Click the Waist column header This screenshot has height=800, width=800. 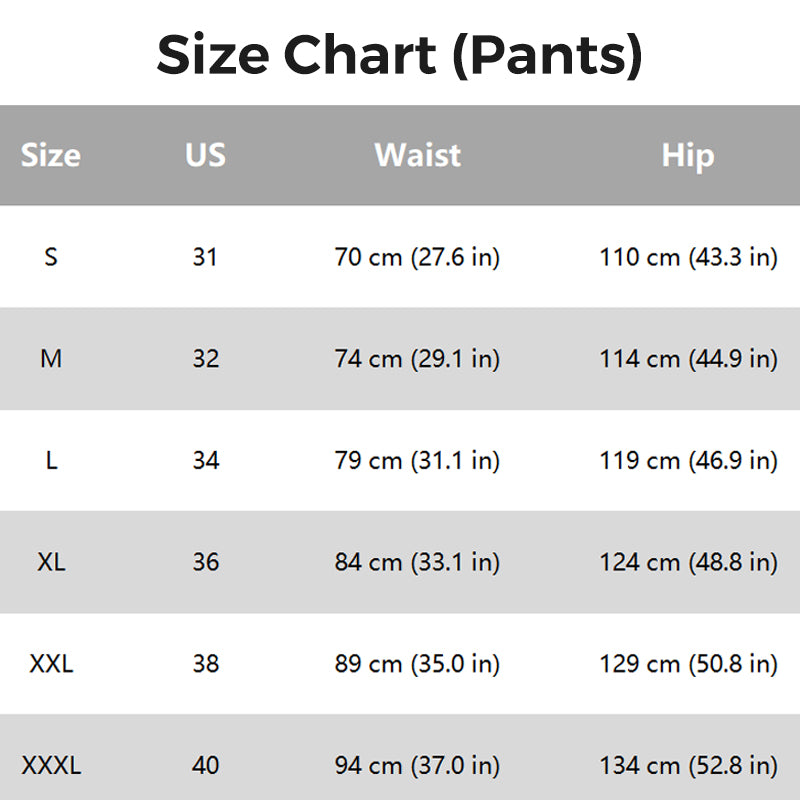tap(417, 155)
